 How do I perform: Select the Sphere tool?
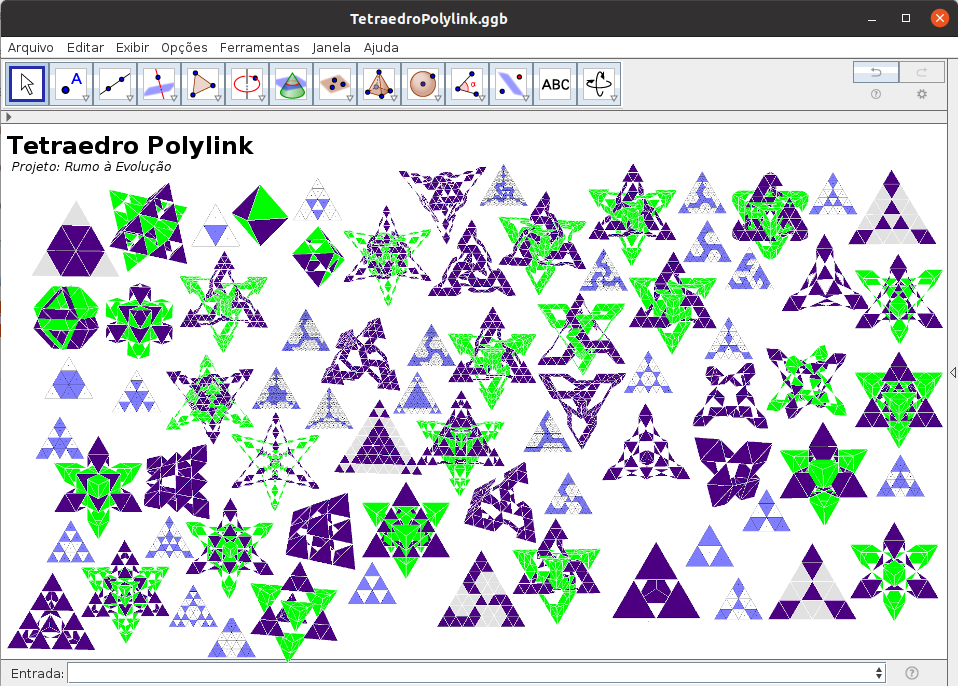coord(423,84)
